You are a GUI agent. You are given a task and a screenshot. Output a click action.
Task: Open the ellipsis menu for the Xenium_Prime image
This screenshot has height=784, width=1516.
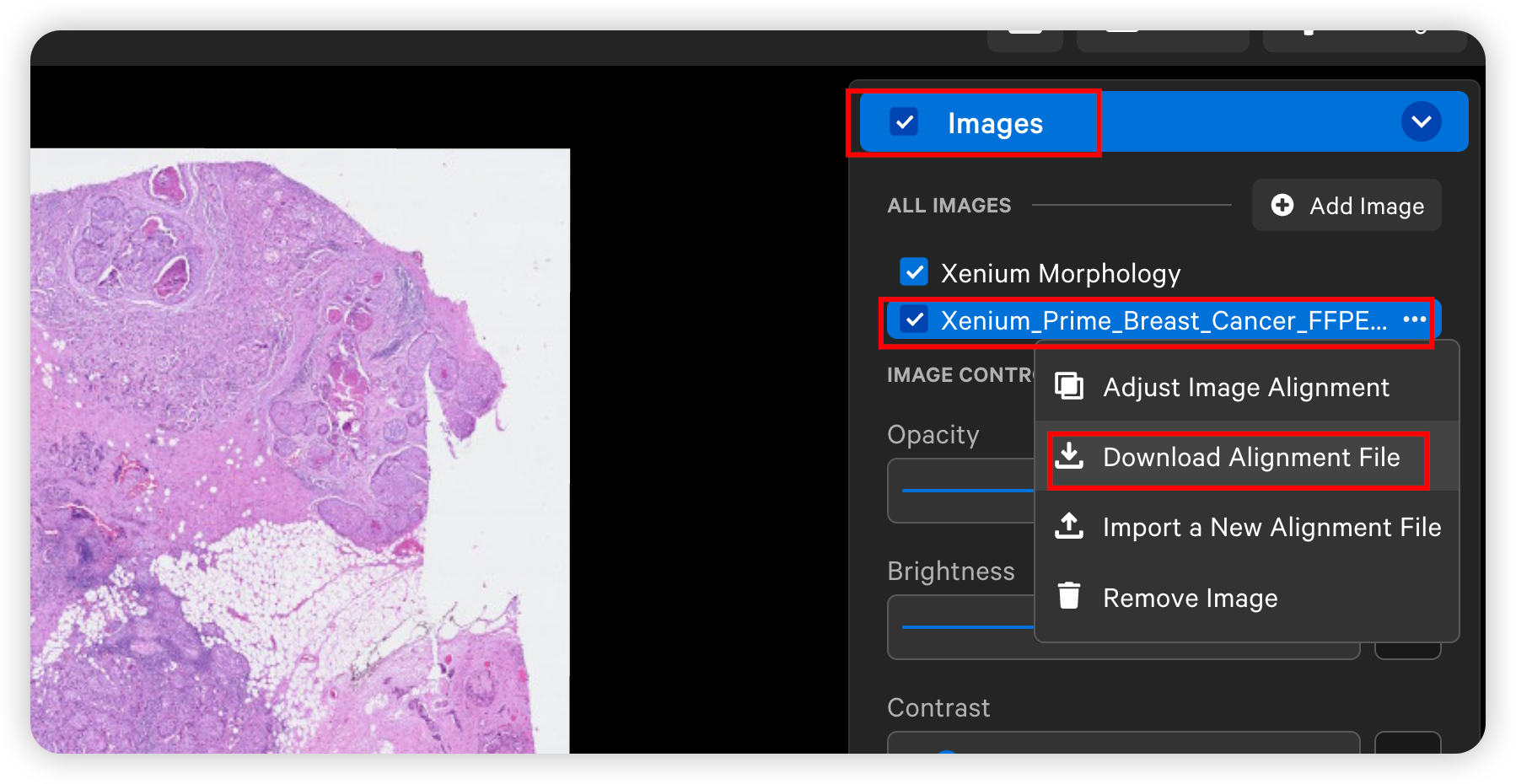pos(1415,320)
